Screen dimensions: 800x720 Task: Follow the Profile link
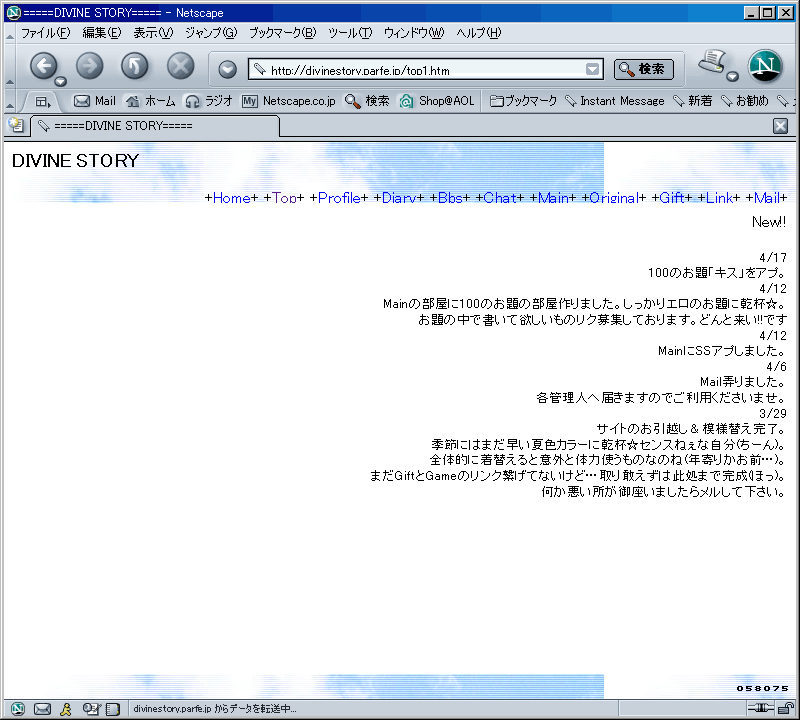(339, 198)
